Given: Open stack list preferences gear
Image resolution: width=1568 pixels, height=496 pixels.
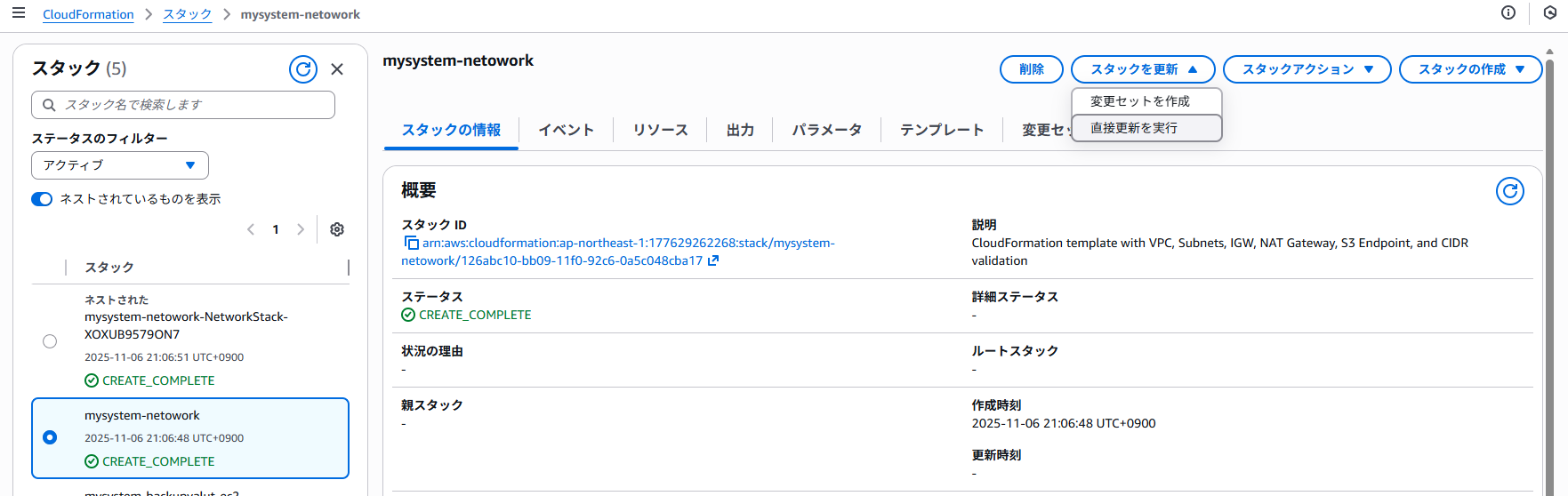Looking at the screenshot, I should 337,229.
